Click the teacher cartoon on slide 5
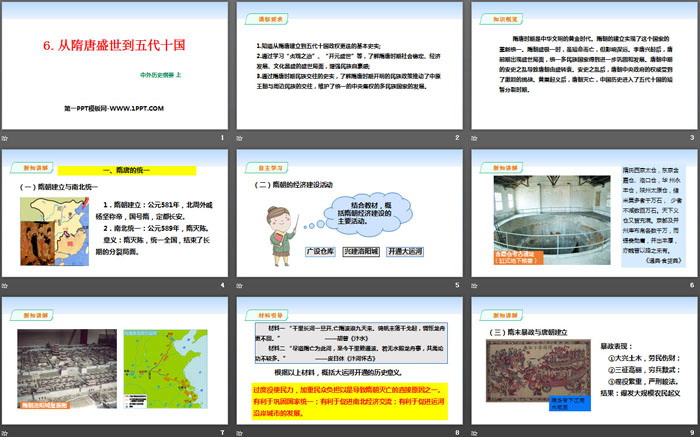The image size is (700, 437). pos(282,236)
